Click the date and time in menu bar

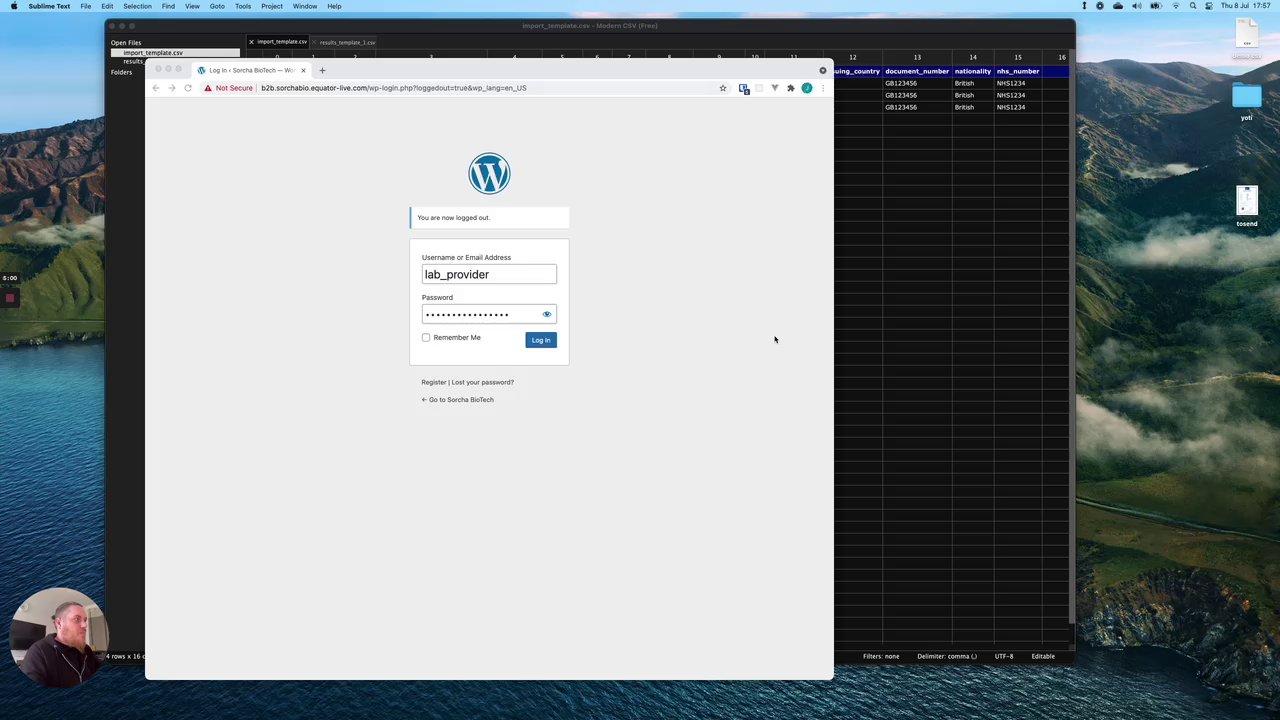point(1246,6)
